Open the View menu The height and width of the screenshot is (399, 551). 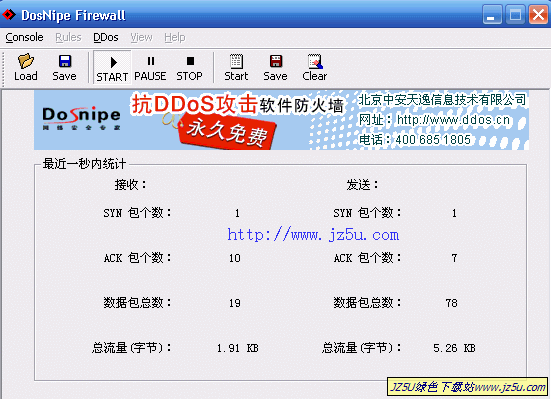(141, 37)
